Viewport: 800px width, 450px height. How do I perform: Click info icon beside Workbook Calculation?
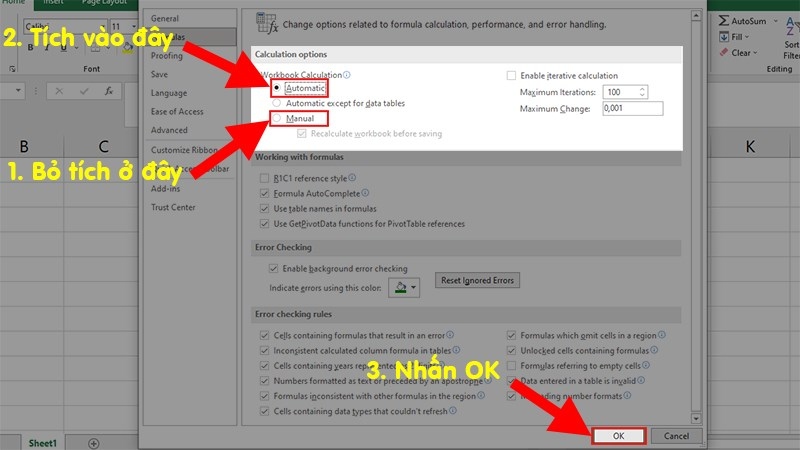click(347, 75)
